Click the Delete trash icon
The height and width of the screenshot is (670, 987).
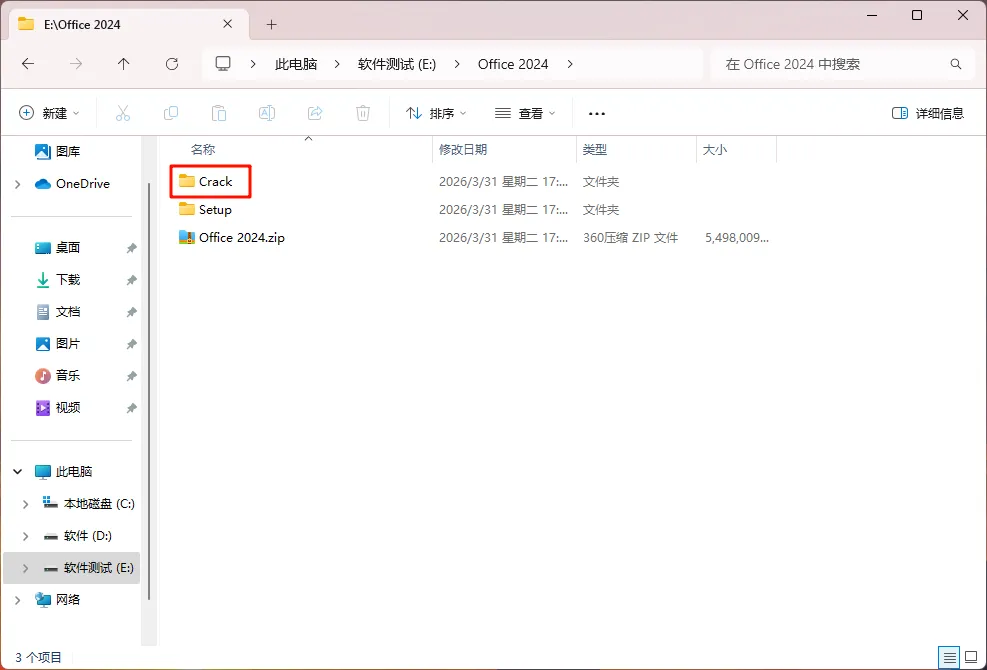click(363, 113)
